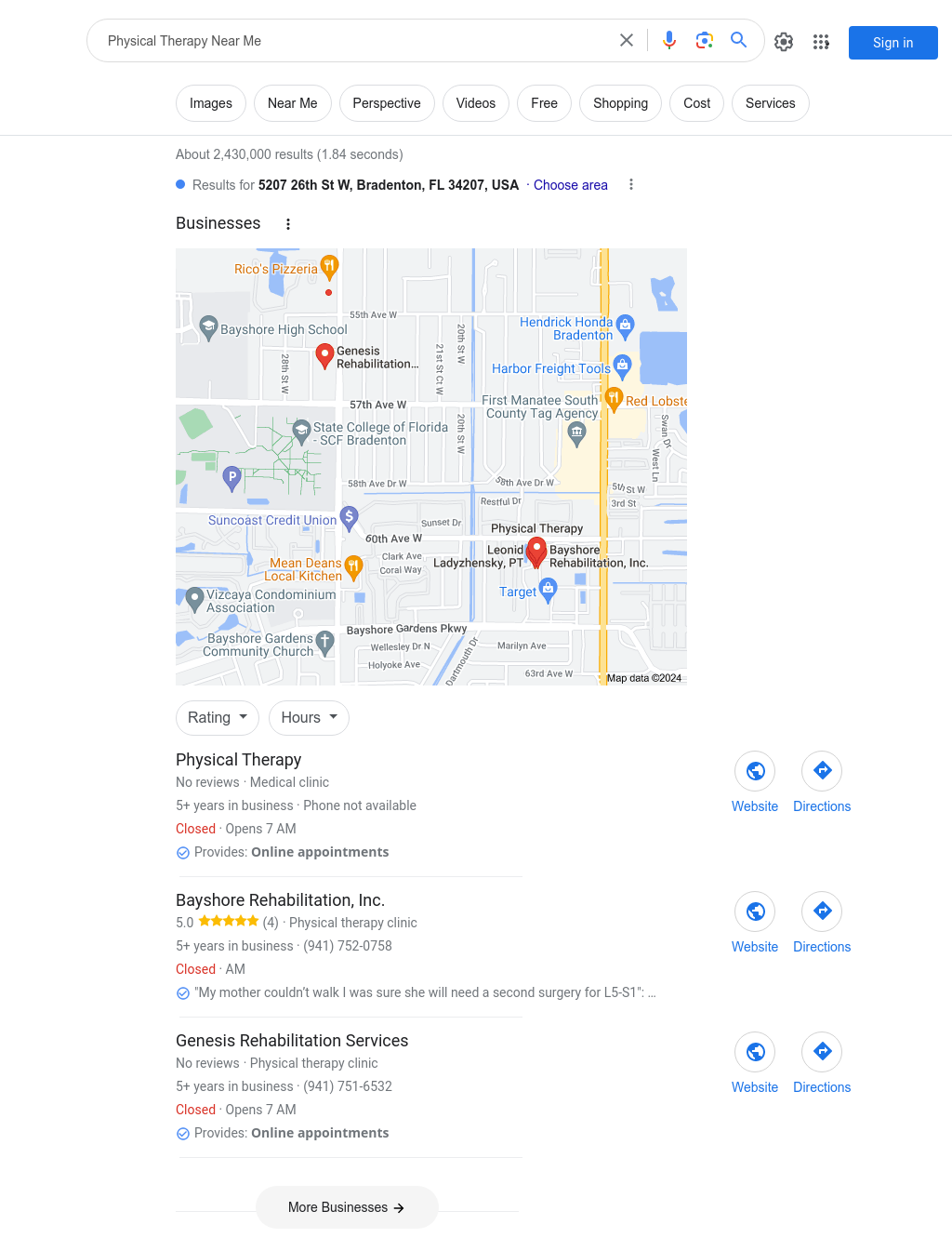952x1251 pixels.
Task: Click the blue magnifier search icon
Action: pyautogui.click(x=739, y=40)
